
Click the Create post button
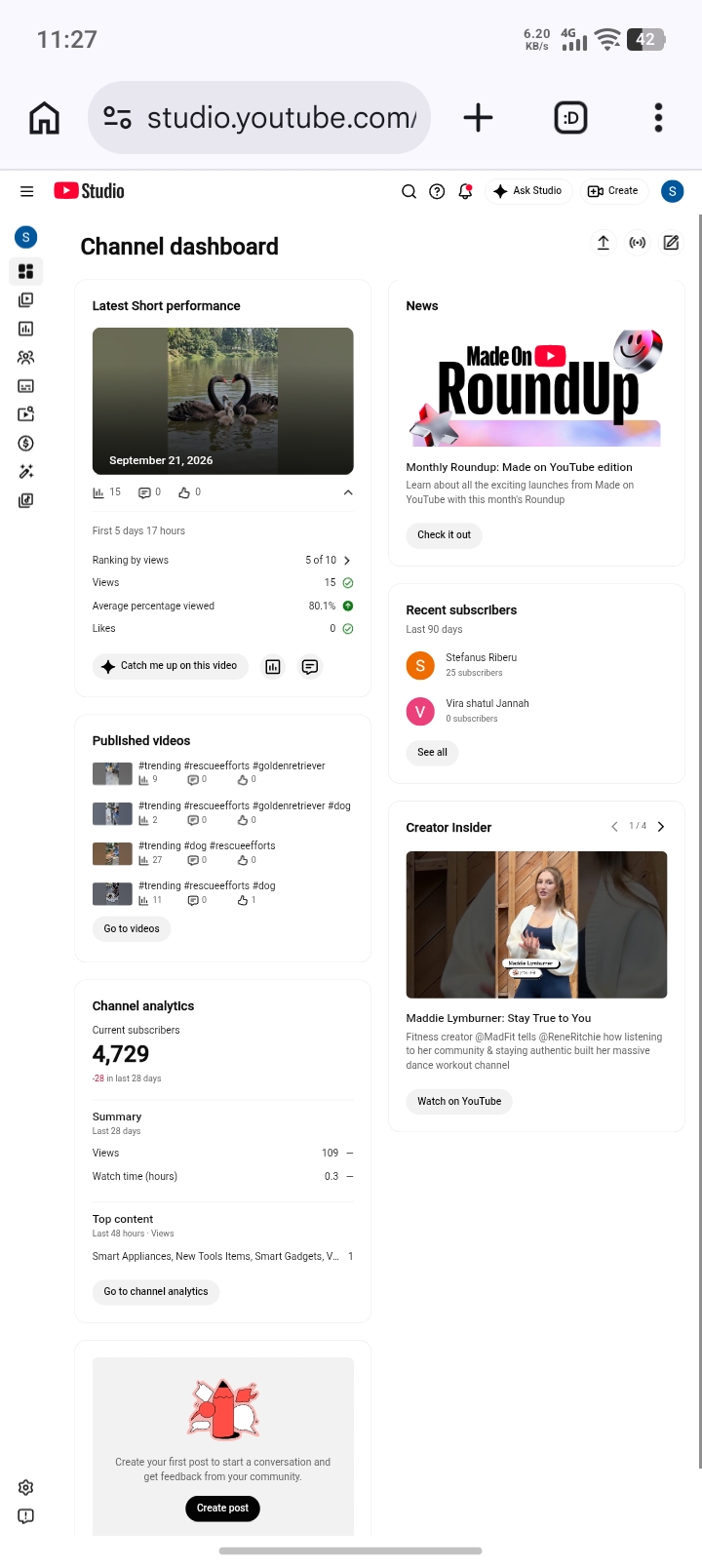click(222, 1509)
